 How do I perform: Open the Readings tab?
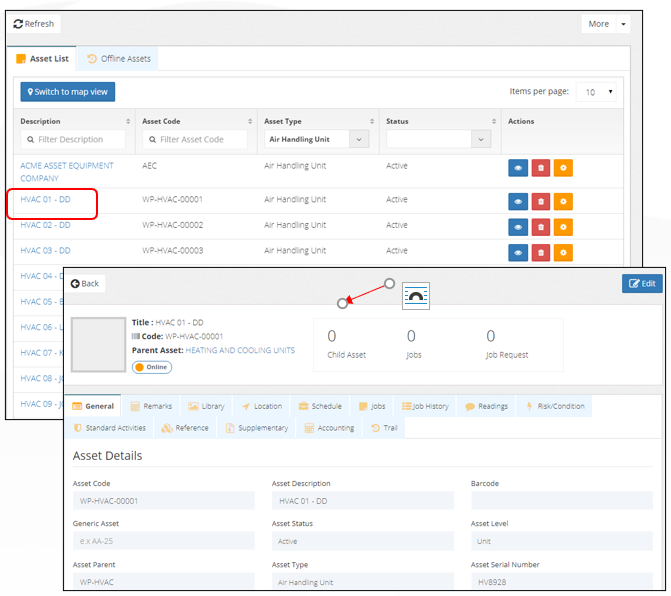(487, 406)
